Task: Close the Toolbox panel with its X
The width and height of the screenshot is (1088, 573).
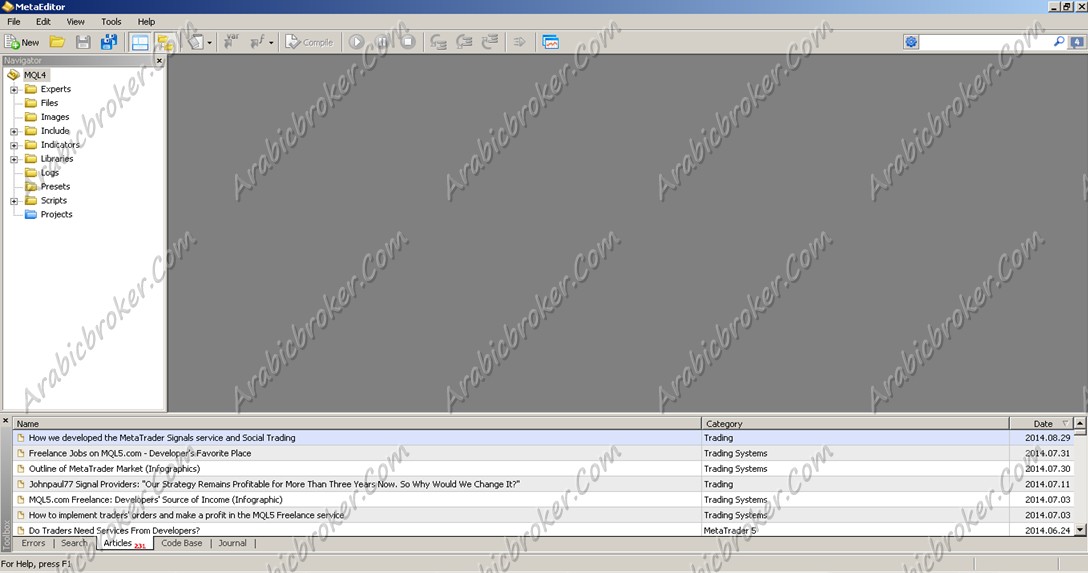Action: click(6, 421)
